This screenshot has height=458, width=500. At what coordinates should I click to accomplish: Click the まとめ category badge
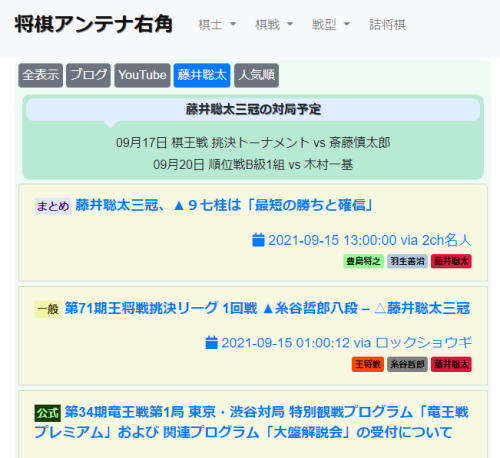(53, 206)
